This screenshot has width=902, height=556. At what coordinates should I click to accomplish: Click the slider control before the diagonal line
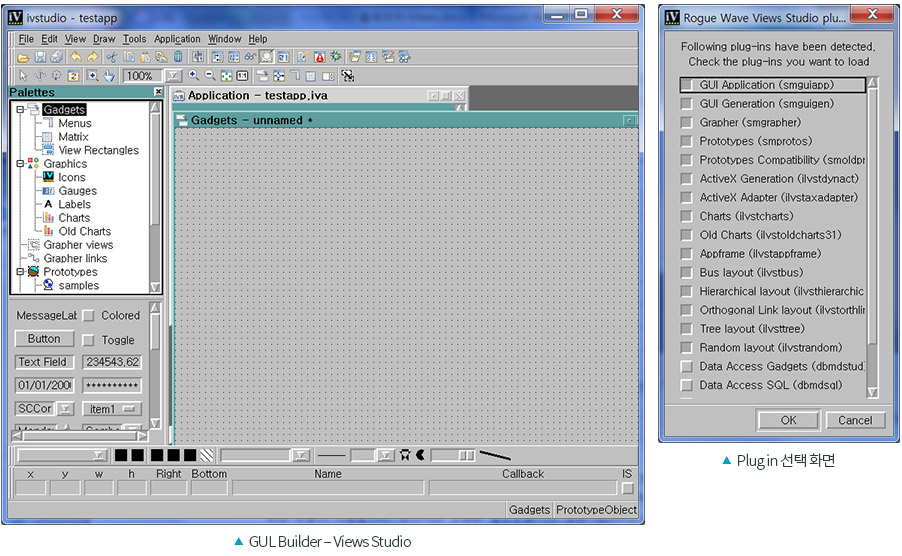(453, 455)
